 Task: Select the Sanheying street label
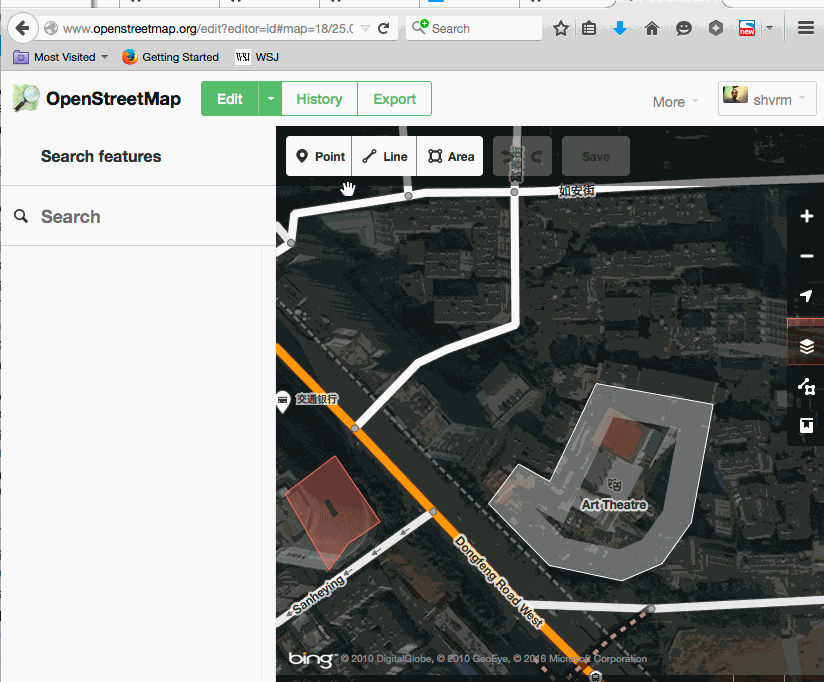coord(319,594)
